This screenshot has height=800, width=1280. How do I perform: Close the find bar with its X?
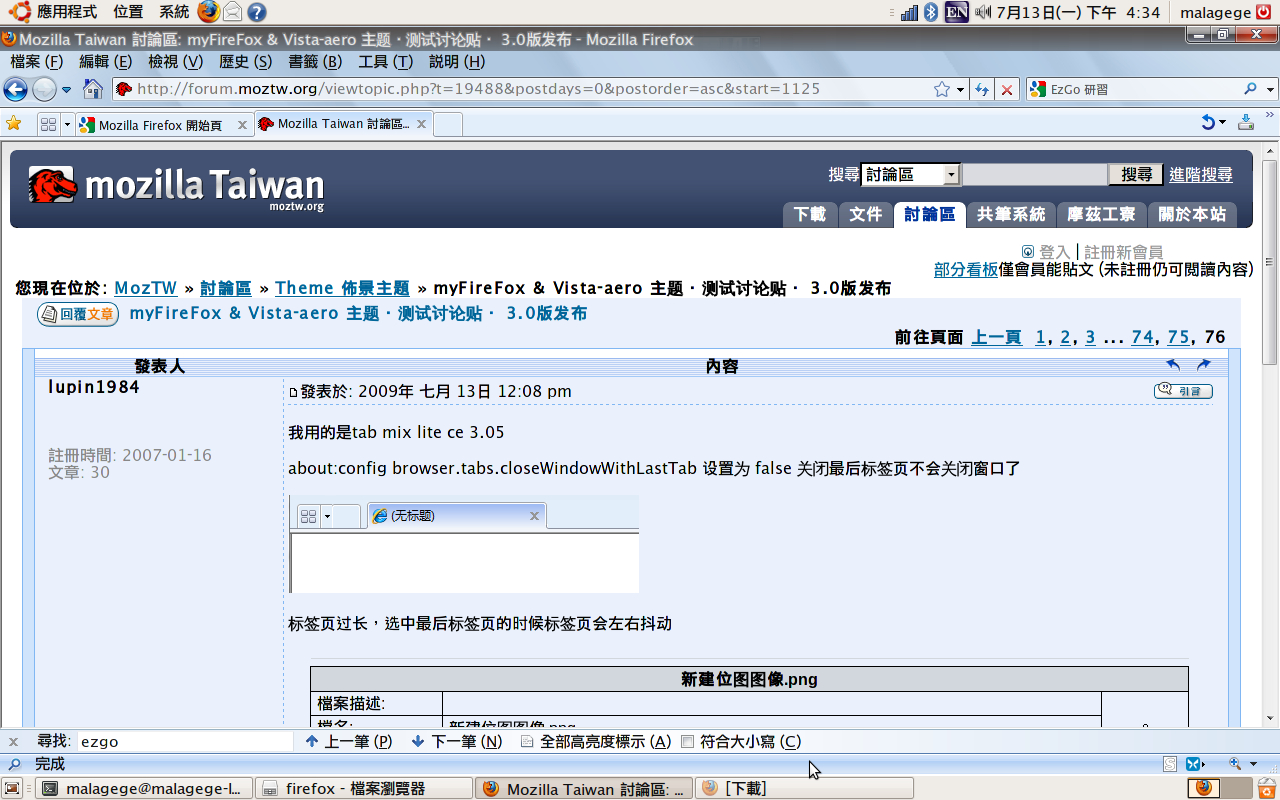pyautogui.click(x=14, y=742)
